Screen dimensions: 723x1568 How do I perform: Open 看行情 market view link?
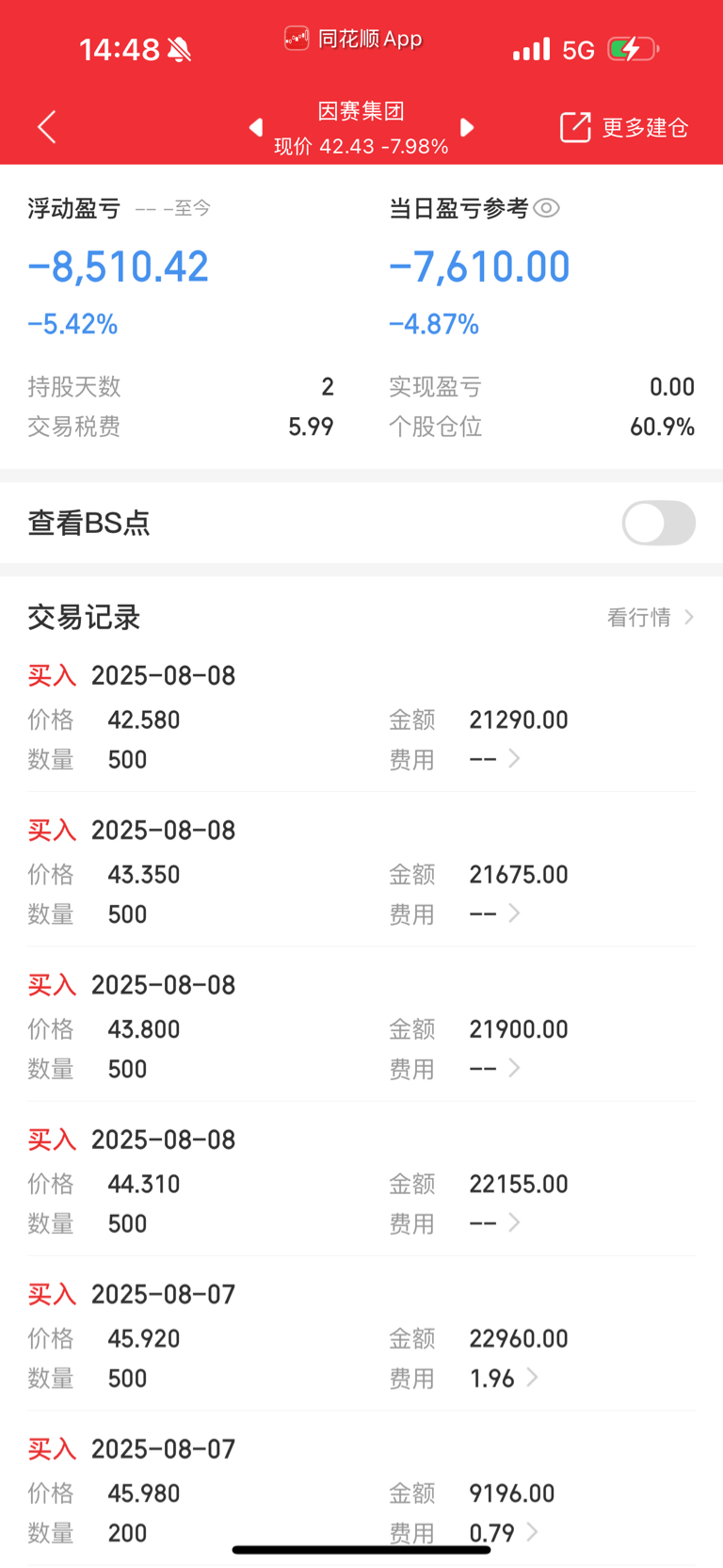[x=651, y=617]
